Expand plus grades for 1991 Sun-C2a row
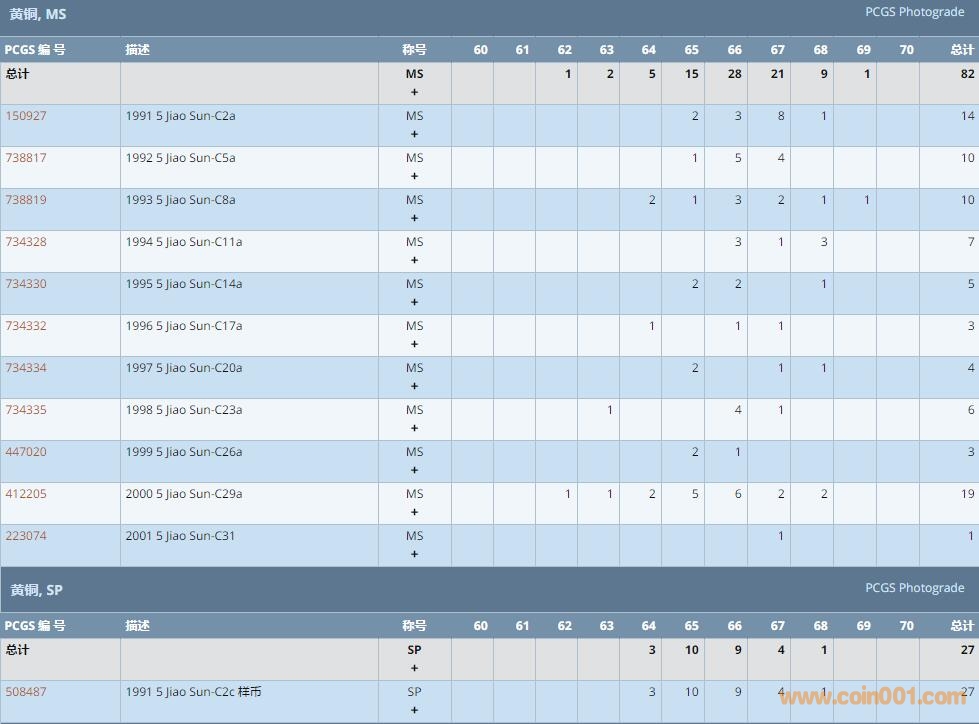 point(414,134)
